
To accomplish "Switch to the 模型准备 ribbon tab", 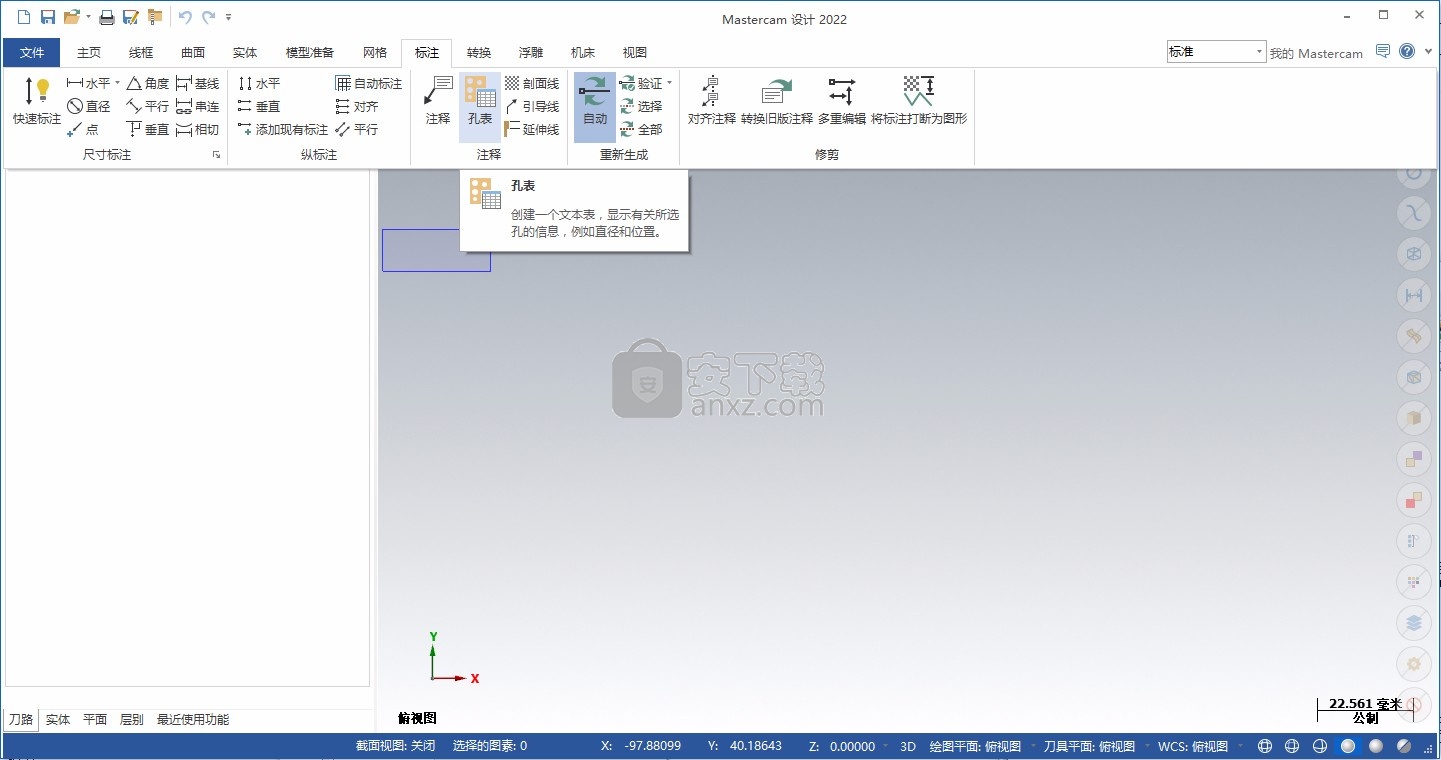I will 310,52.
